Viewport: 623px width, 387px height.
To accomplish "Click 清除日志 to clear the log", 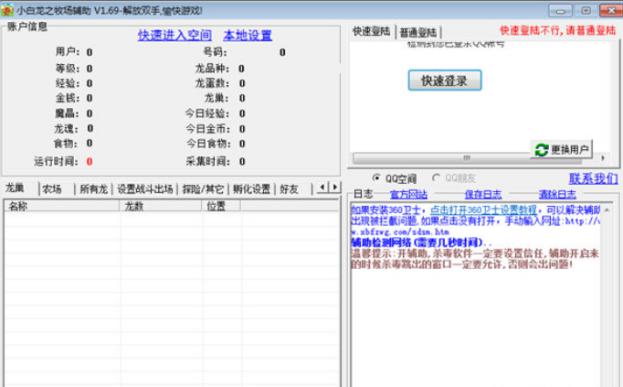I will (x=557, y=194).
